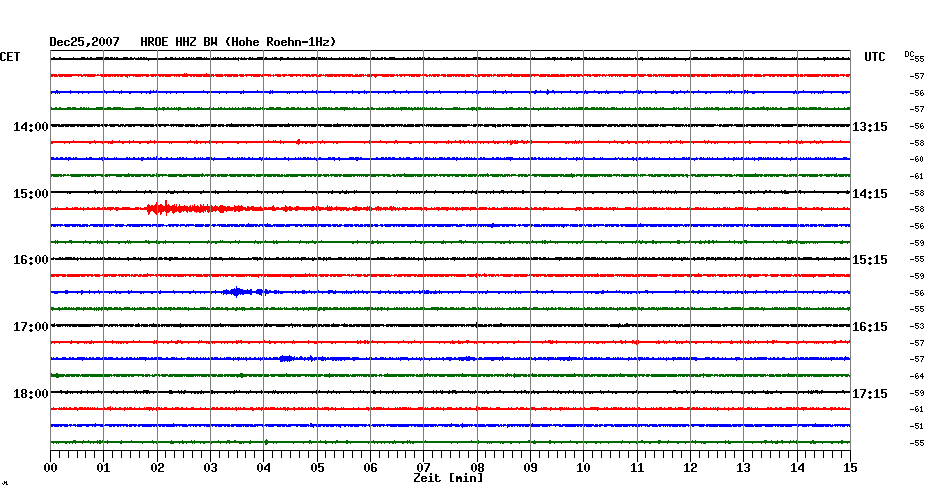Select the 17:00 CET time label

click(31, 327)
